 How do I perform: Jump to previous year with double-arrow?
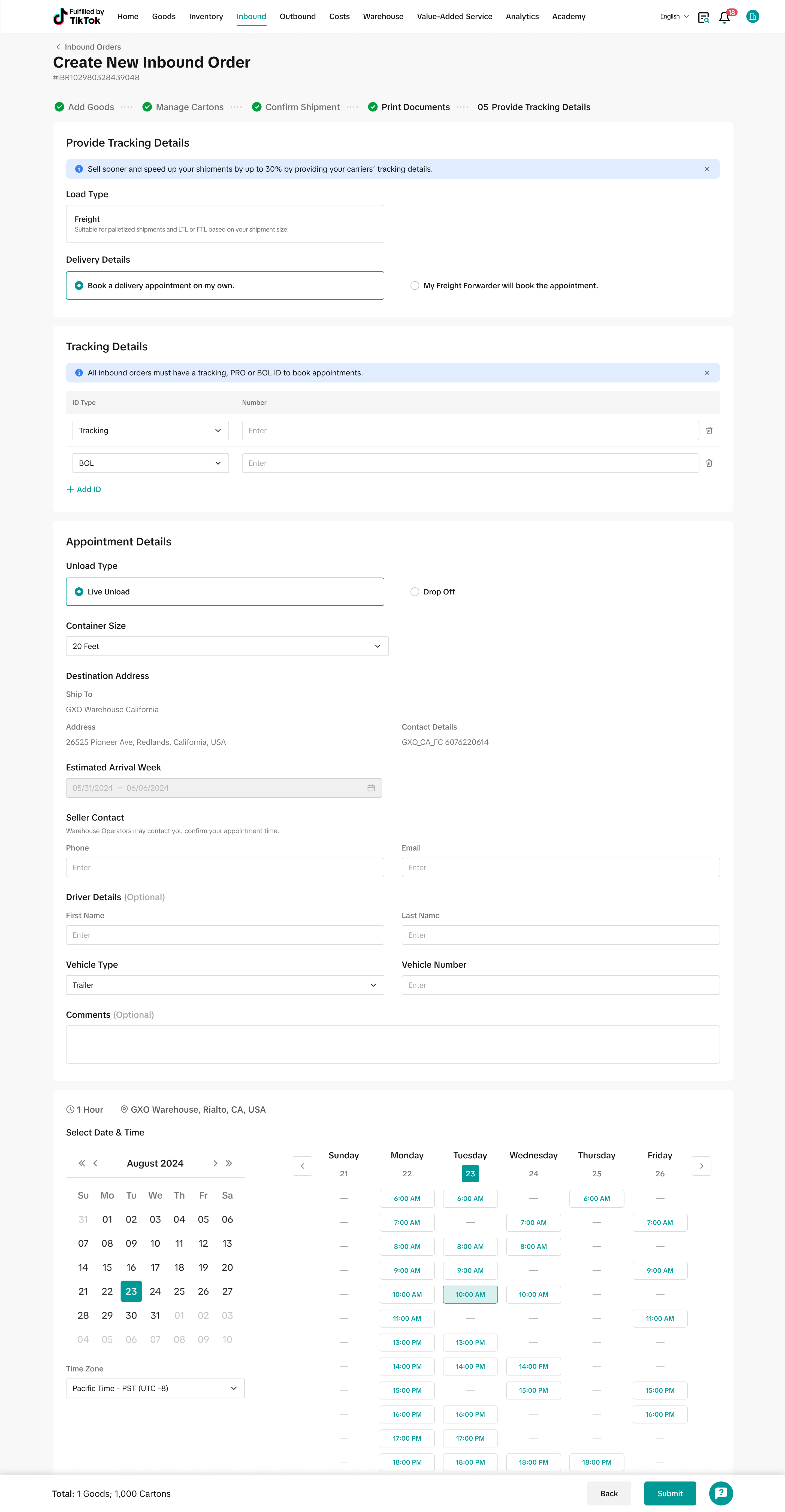click(x=81, y=1163)
